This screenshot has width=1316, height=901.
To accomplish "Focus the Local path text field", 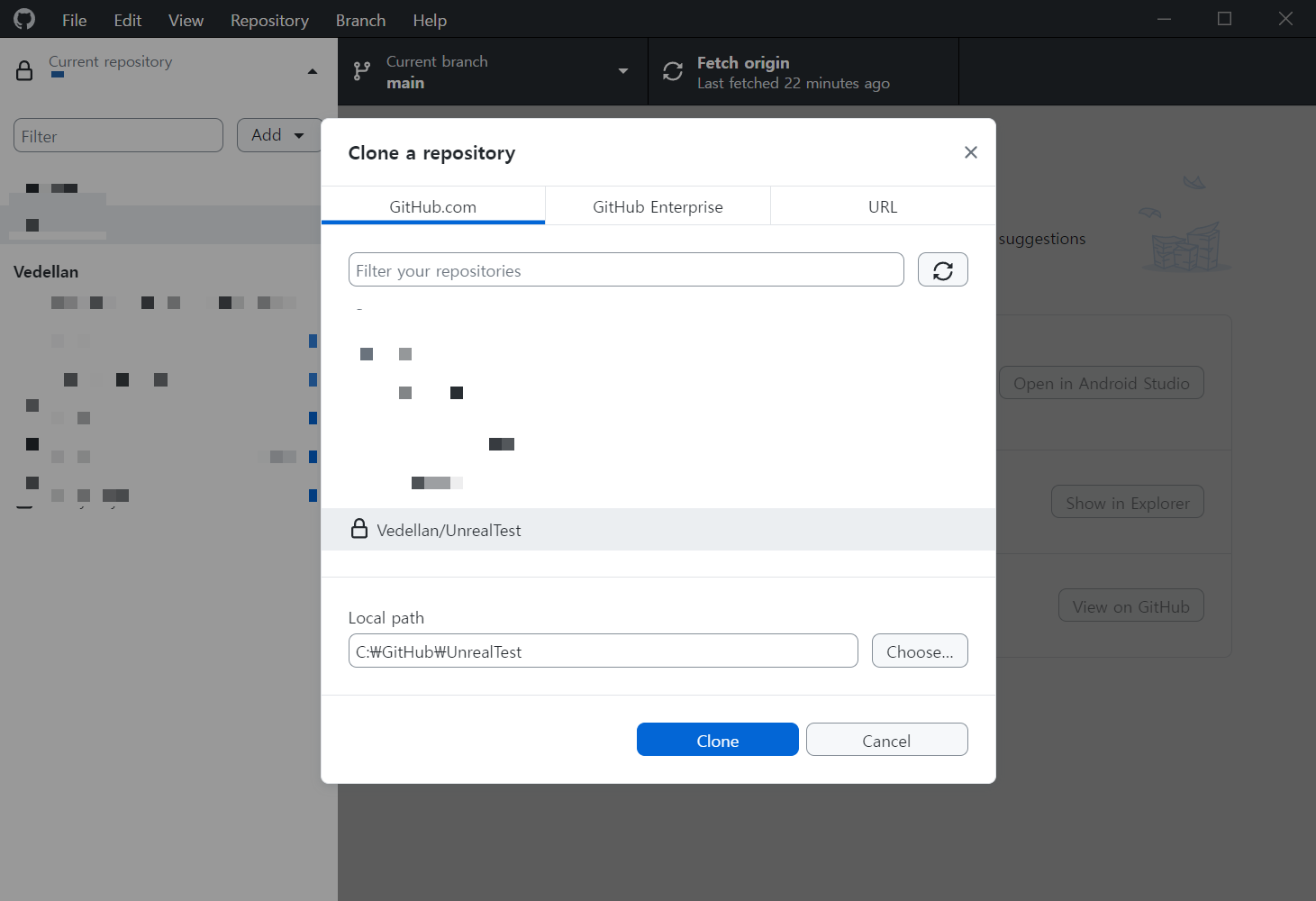I will pos(604,651).
